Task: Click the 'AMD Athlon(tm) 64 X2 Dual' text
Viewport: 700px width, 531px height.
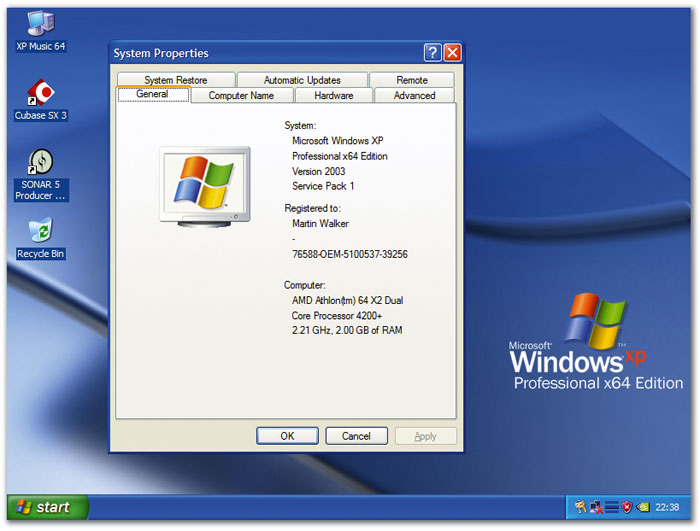Action: pyautogui.click(x=347, y=301)
